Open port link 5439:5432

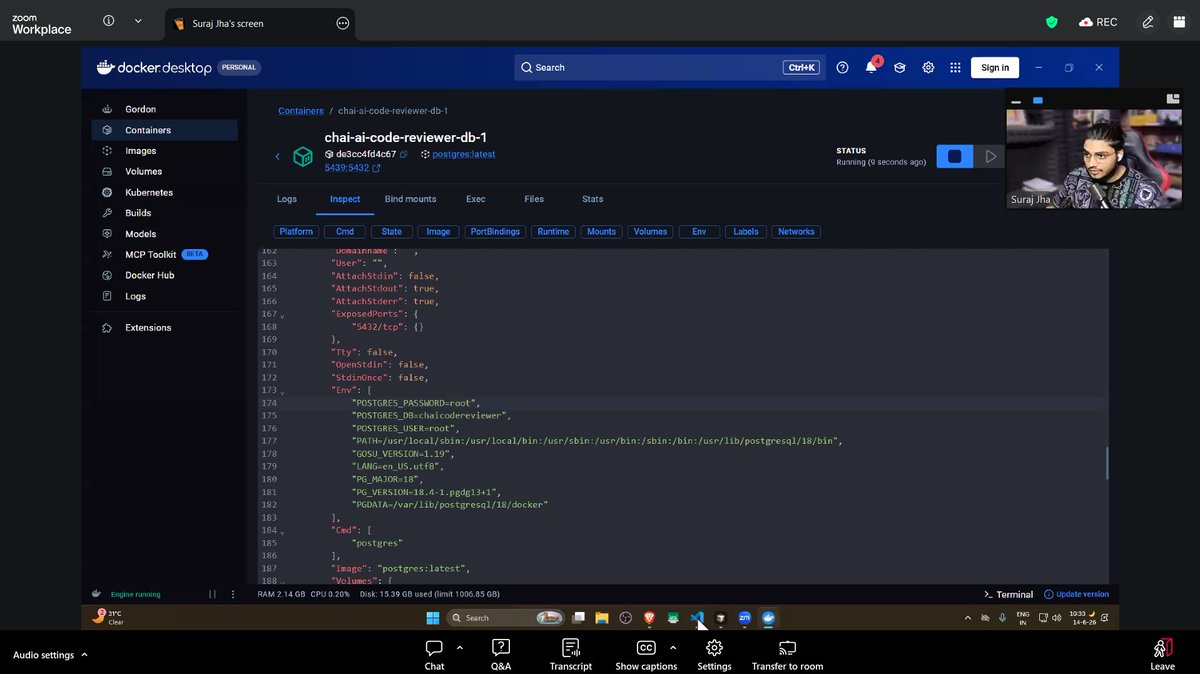coord(348,168)
